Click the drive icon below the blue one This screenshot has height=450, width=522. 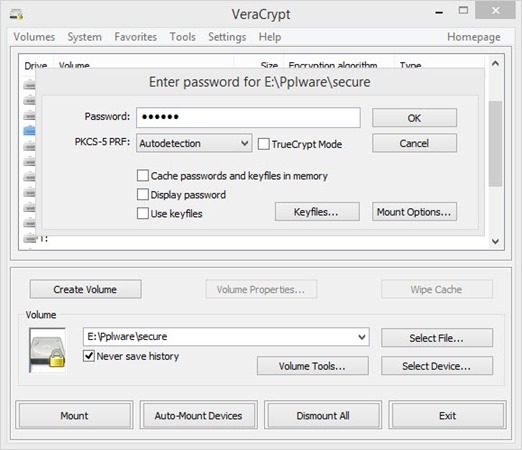(x=29, y=146)
